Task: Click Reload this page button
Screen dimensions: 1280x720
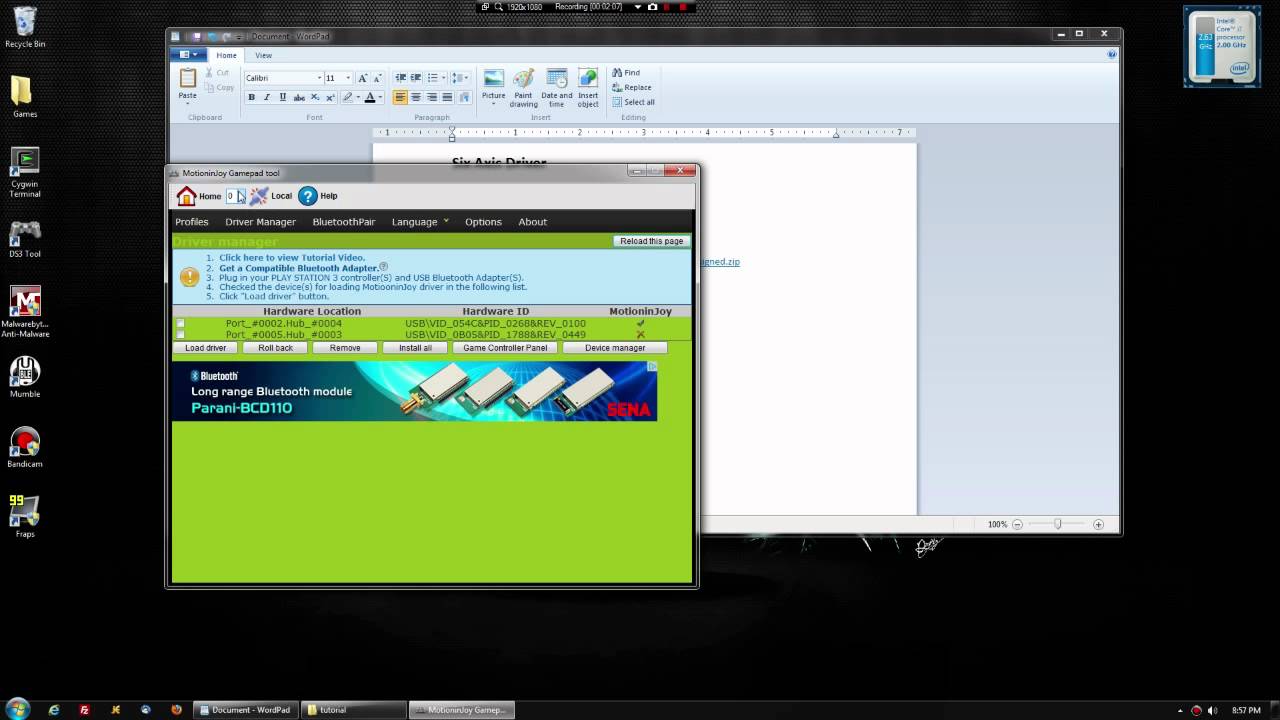Action: tap(652, 241)
